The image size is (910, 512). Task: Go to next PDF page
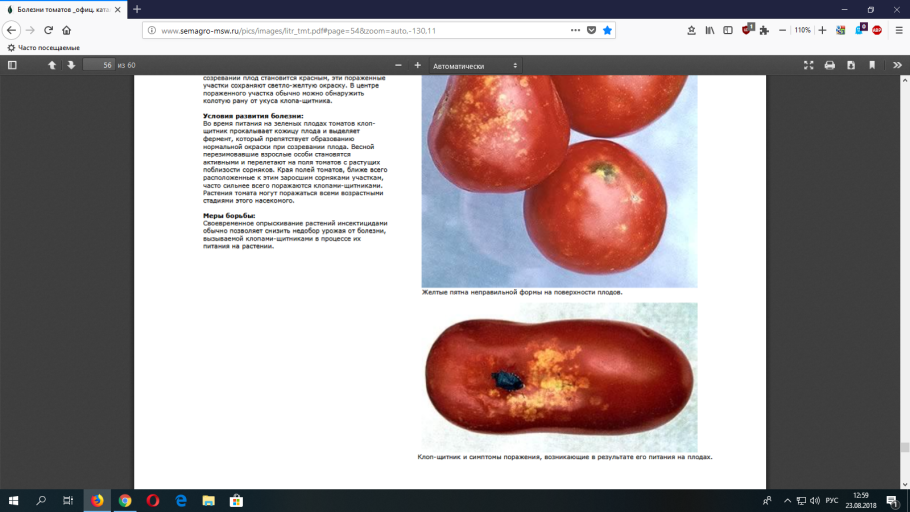(71, 65)
